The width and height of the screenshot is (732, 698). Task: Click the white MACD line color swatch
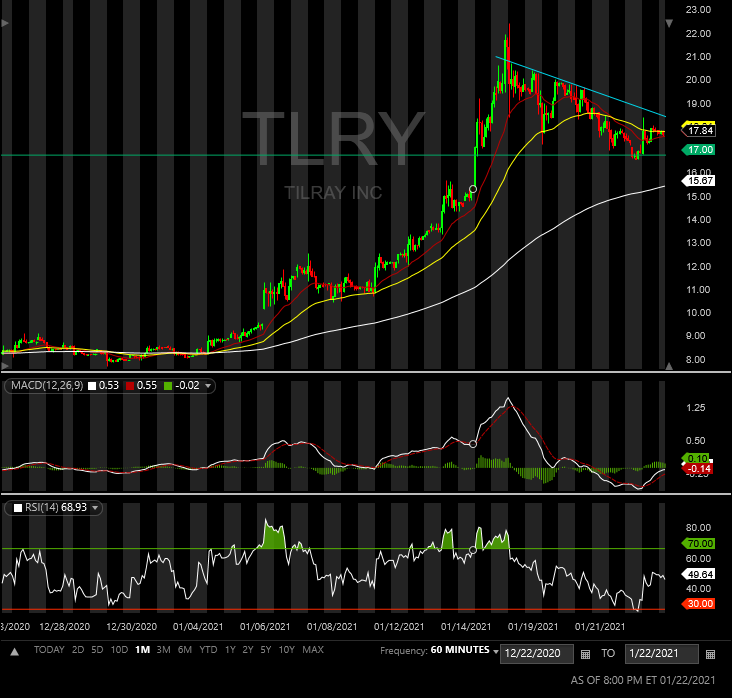pos(92,386)
